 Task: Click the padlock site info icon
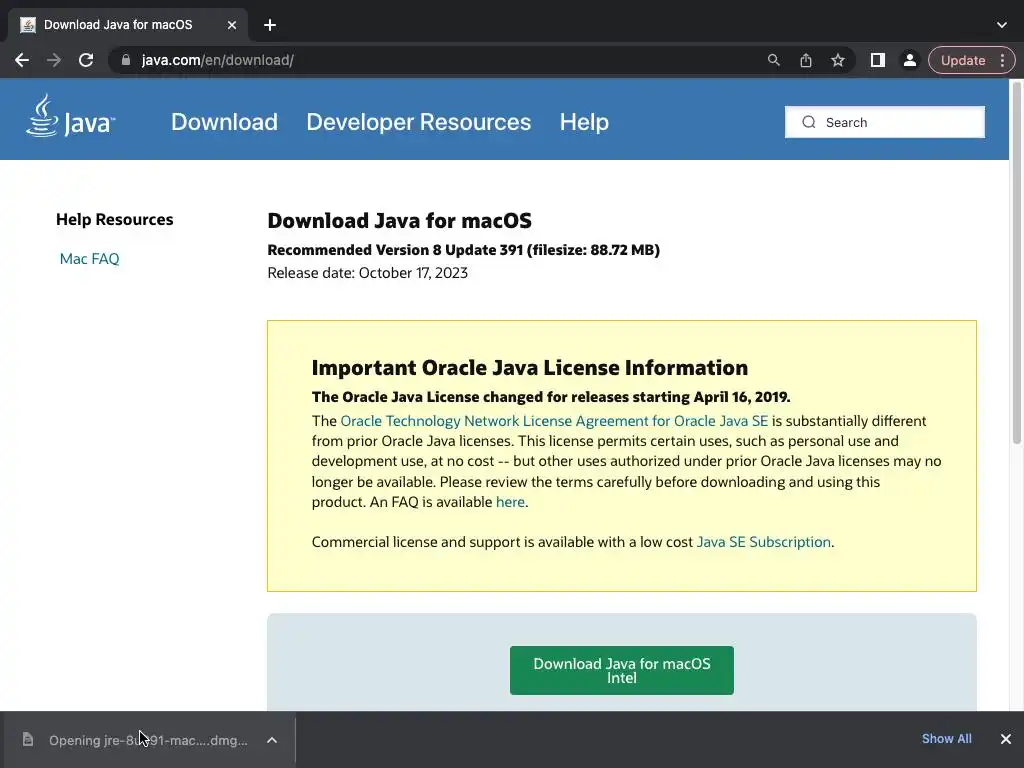[125, 60]
